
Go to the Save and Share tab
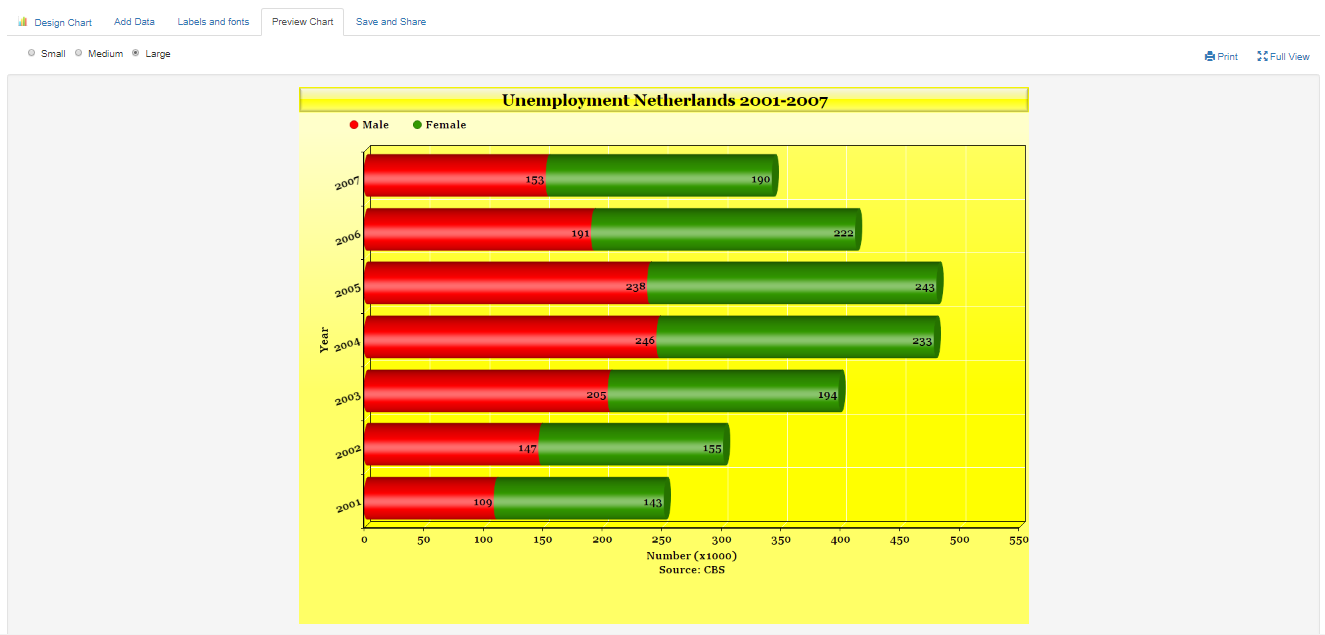point(391,22)
